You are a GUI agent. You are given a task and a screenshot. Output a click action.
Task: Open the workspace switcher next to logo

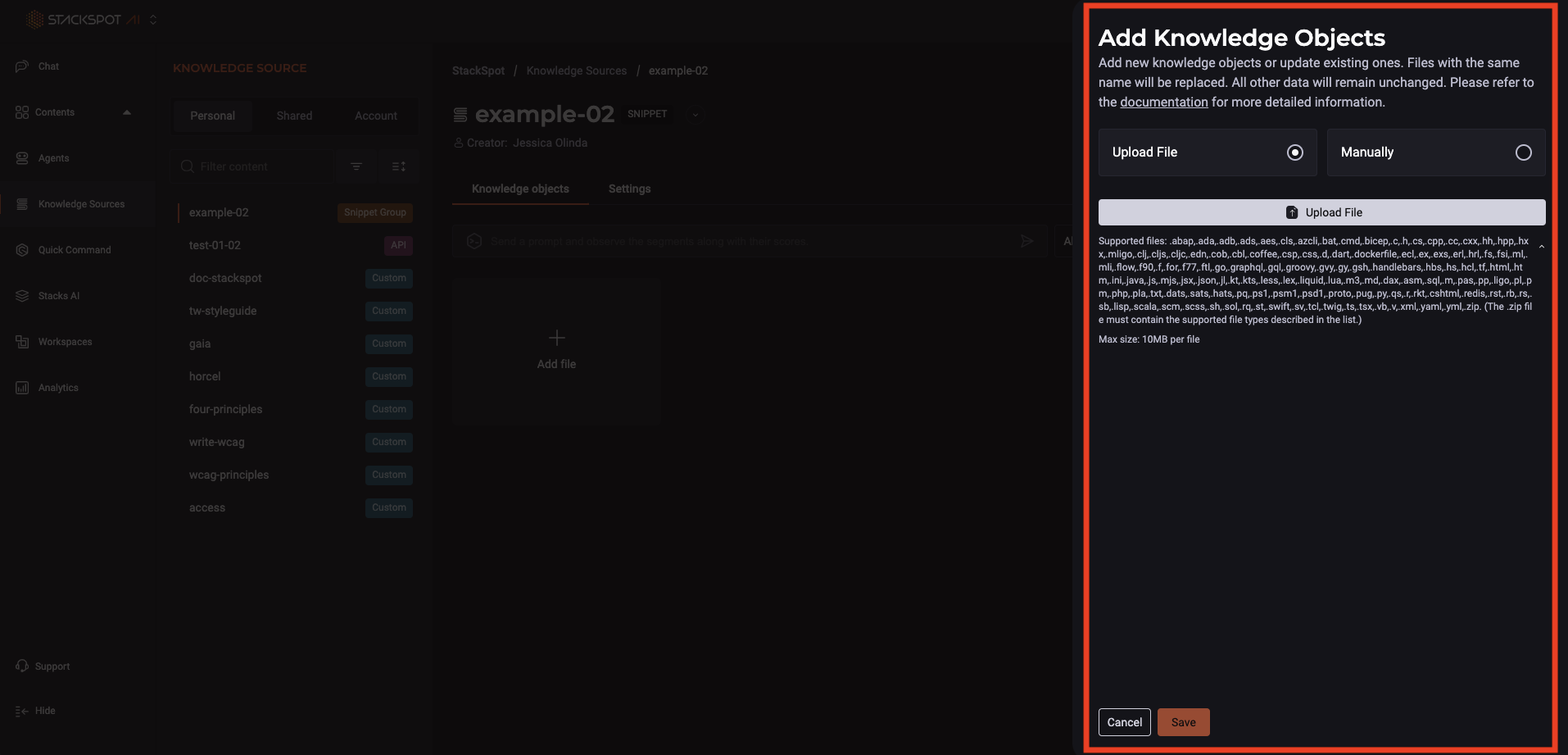153,20
